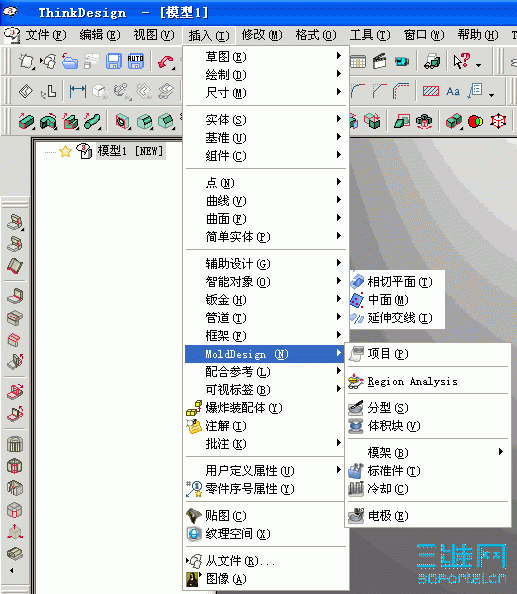Click the clapperboard icon

379,61
